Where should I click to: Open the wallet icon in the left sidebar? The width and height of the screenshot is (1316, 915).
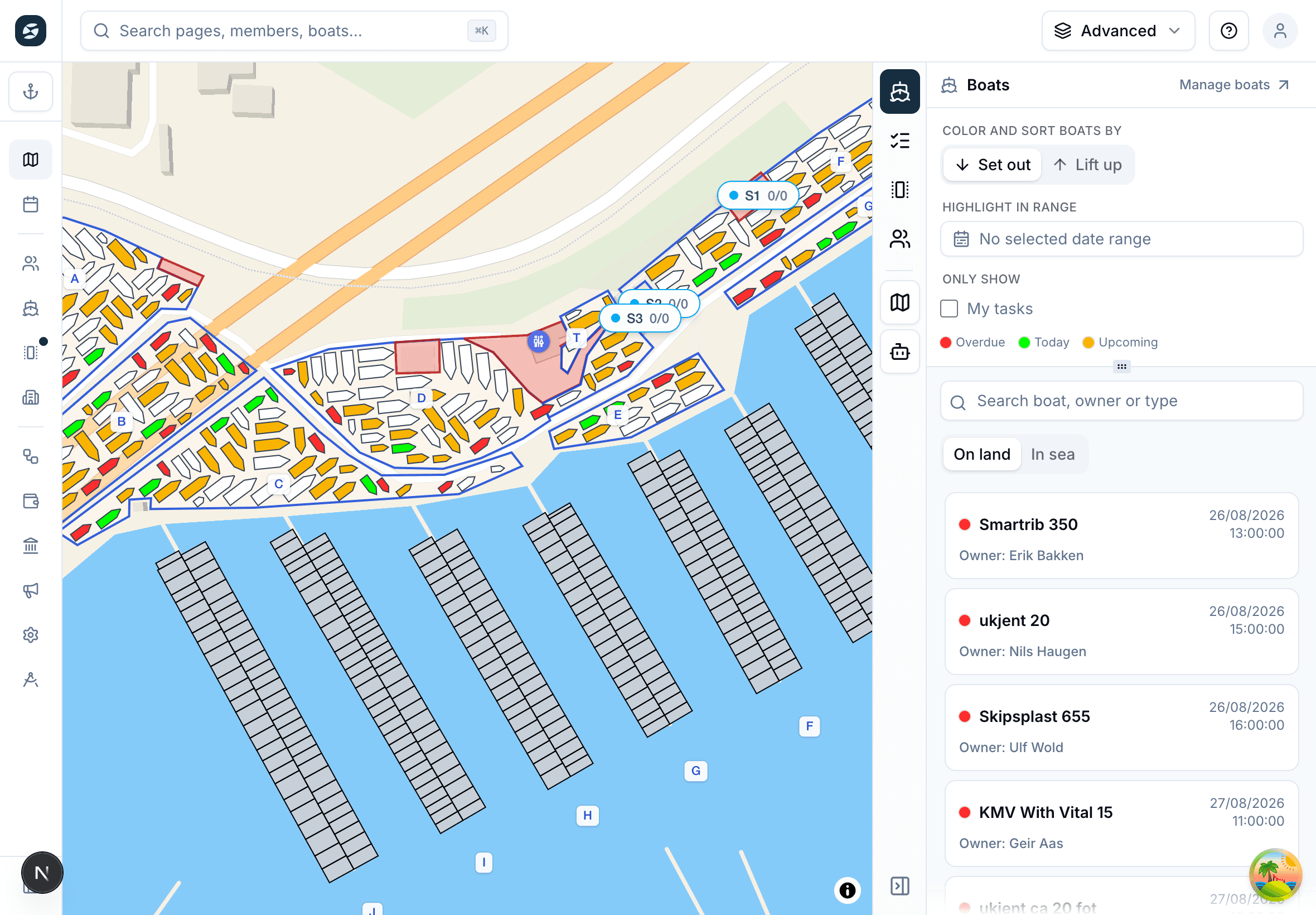click(x=30, y=501)
